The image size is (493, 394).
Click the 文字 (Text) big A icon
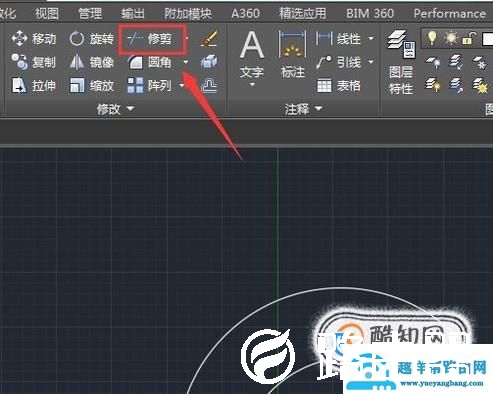click(x=252, y=45)
